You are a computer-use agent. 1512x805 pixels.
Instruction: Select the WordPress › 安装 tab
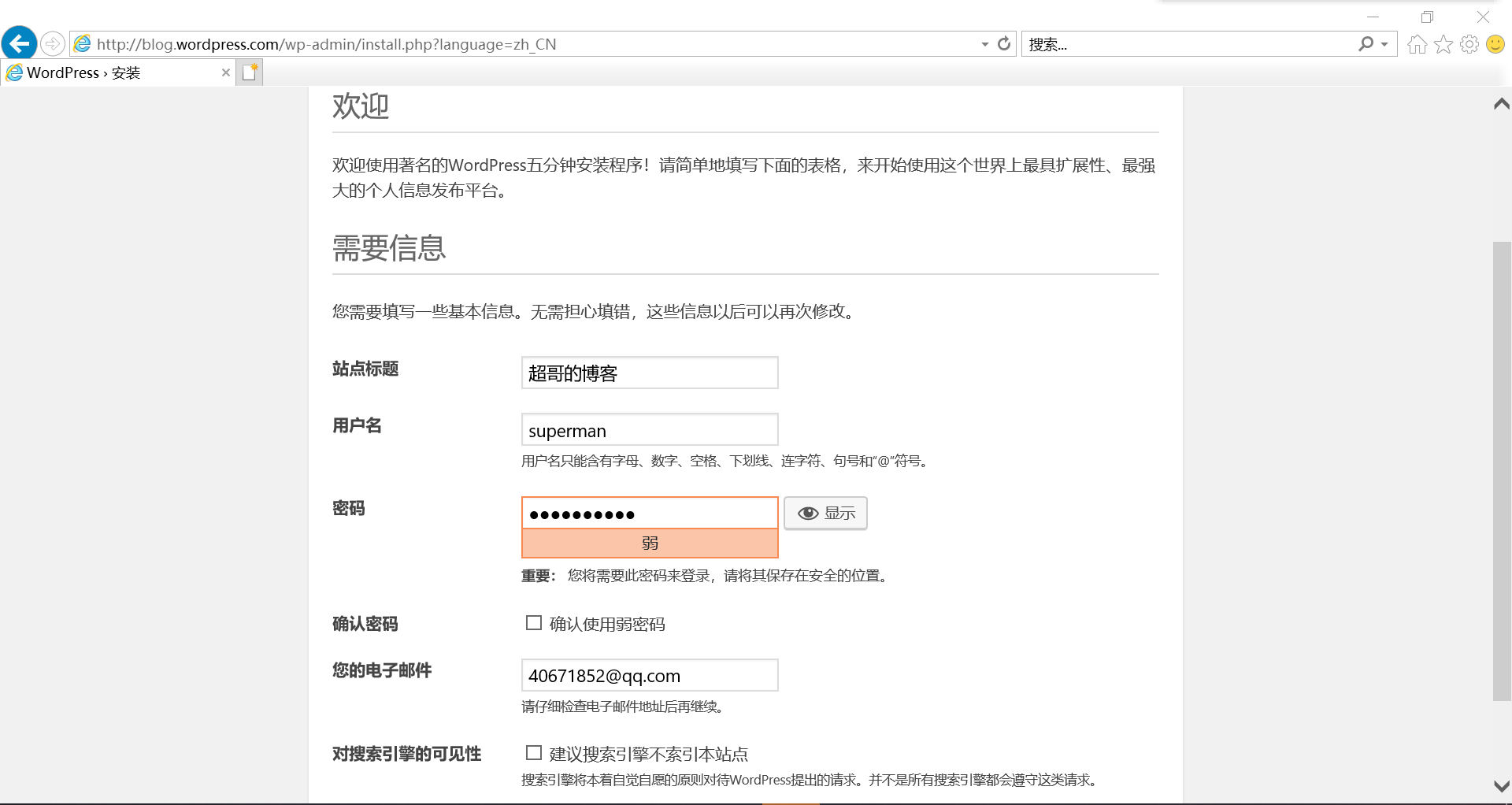118,72
